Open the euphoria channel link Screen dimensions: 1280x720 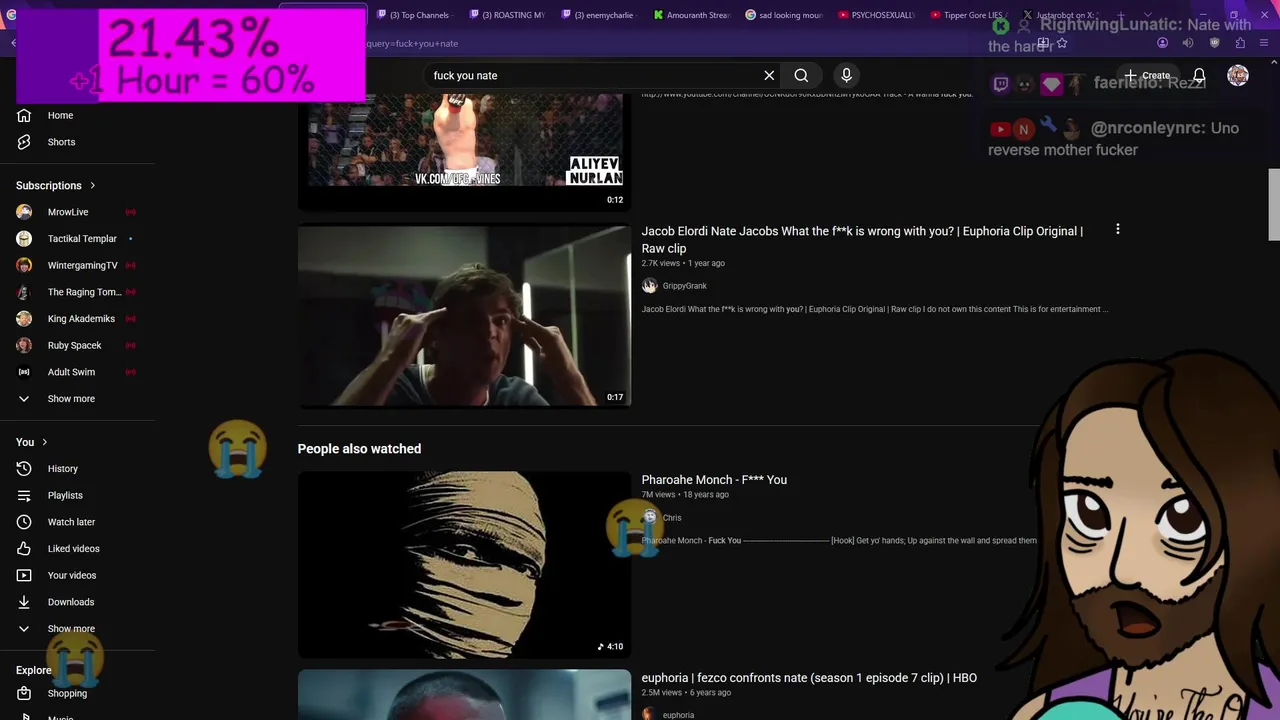678,715
